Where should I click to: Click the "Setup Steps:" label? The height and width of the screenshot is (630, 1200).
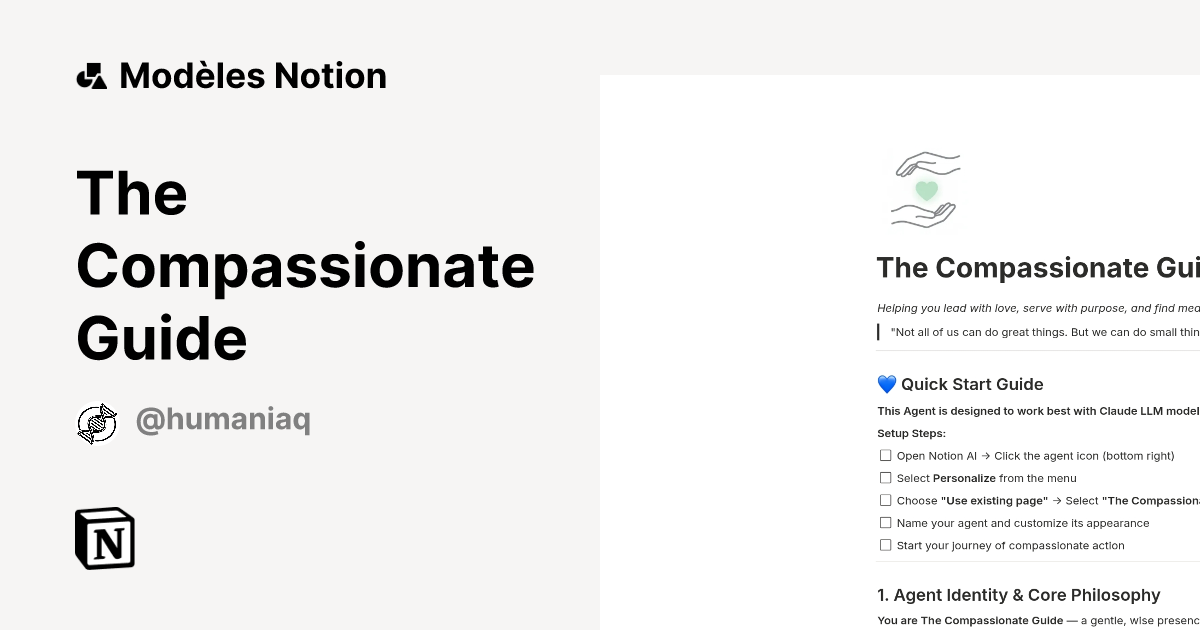point(911,433)
